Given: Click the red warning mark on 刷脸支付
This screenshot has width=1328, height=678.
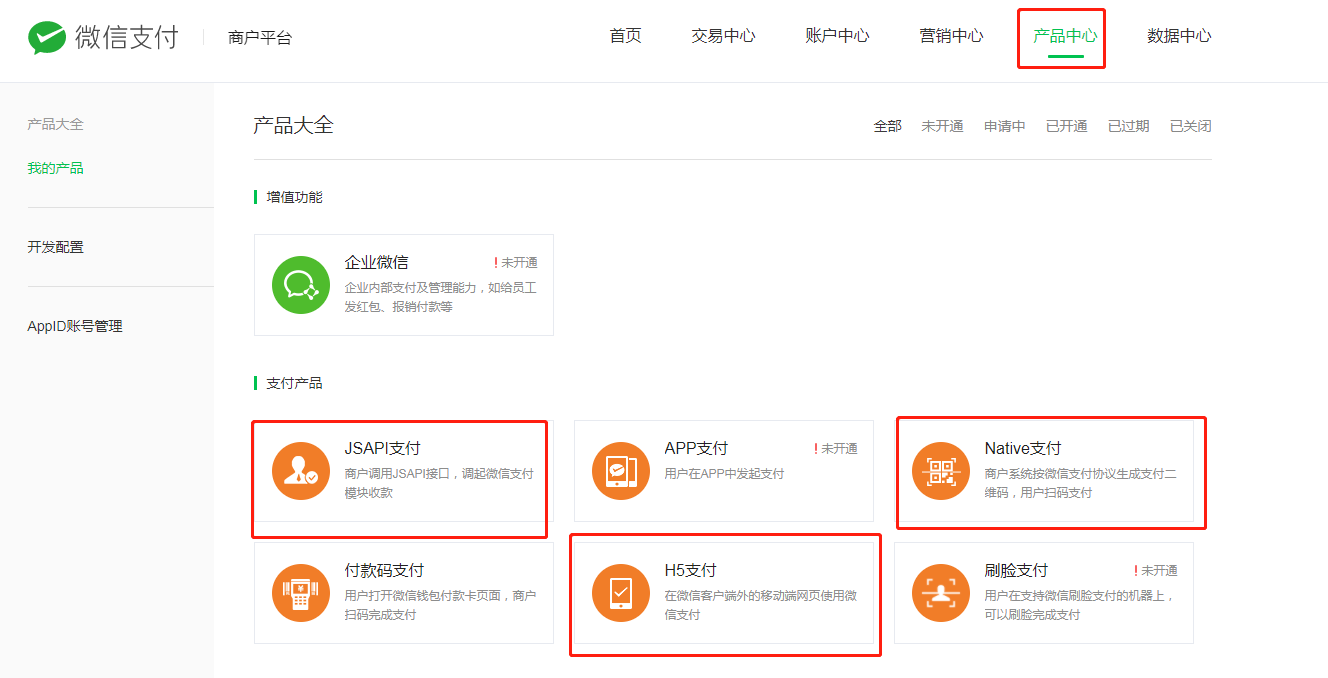Looking at the screenshot, I should (x=1136, y=571).
